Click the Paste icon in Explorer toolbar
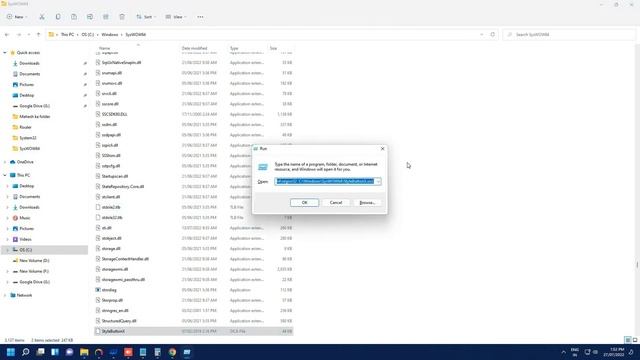The width and height of the screenshot is (640, 360). (74, 17)
